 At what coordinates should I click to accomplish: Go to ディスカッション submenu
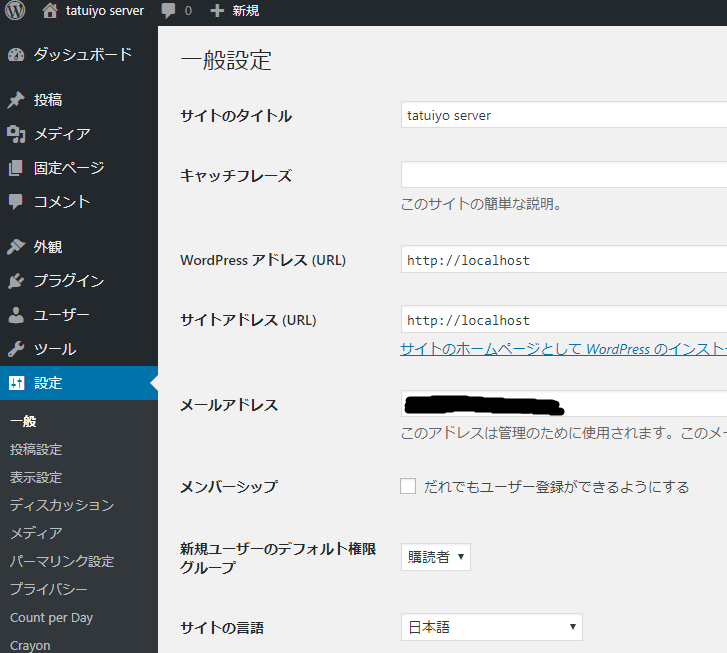click(62, 505)
